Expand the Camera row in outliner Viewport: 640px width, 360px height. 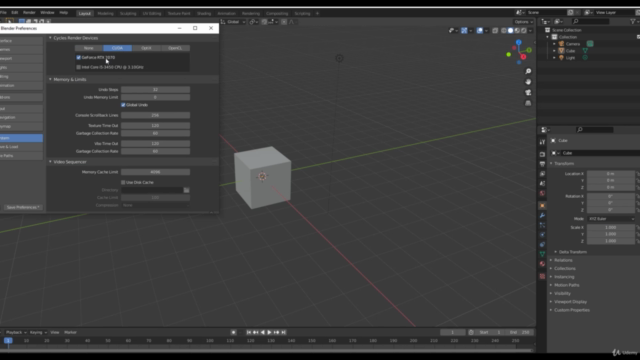(554, 44)
